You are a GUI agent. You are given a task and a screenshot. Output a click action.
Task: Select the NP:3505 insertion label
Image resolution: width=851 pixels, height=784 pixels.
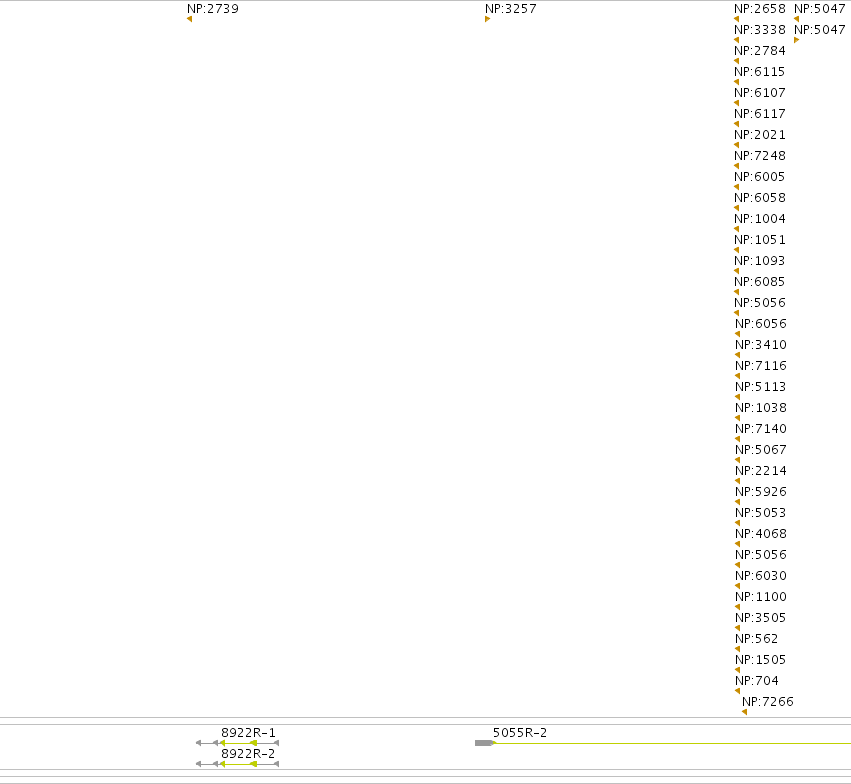tap(761, 617)
